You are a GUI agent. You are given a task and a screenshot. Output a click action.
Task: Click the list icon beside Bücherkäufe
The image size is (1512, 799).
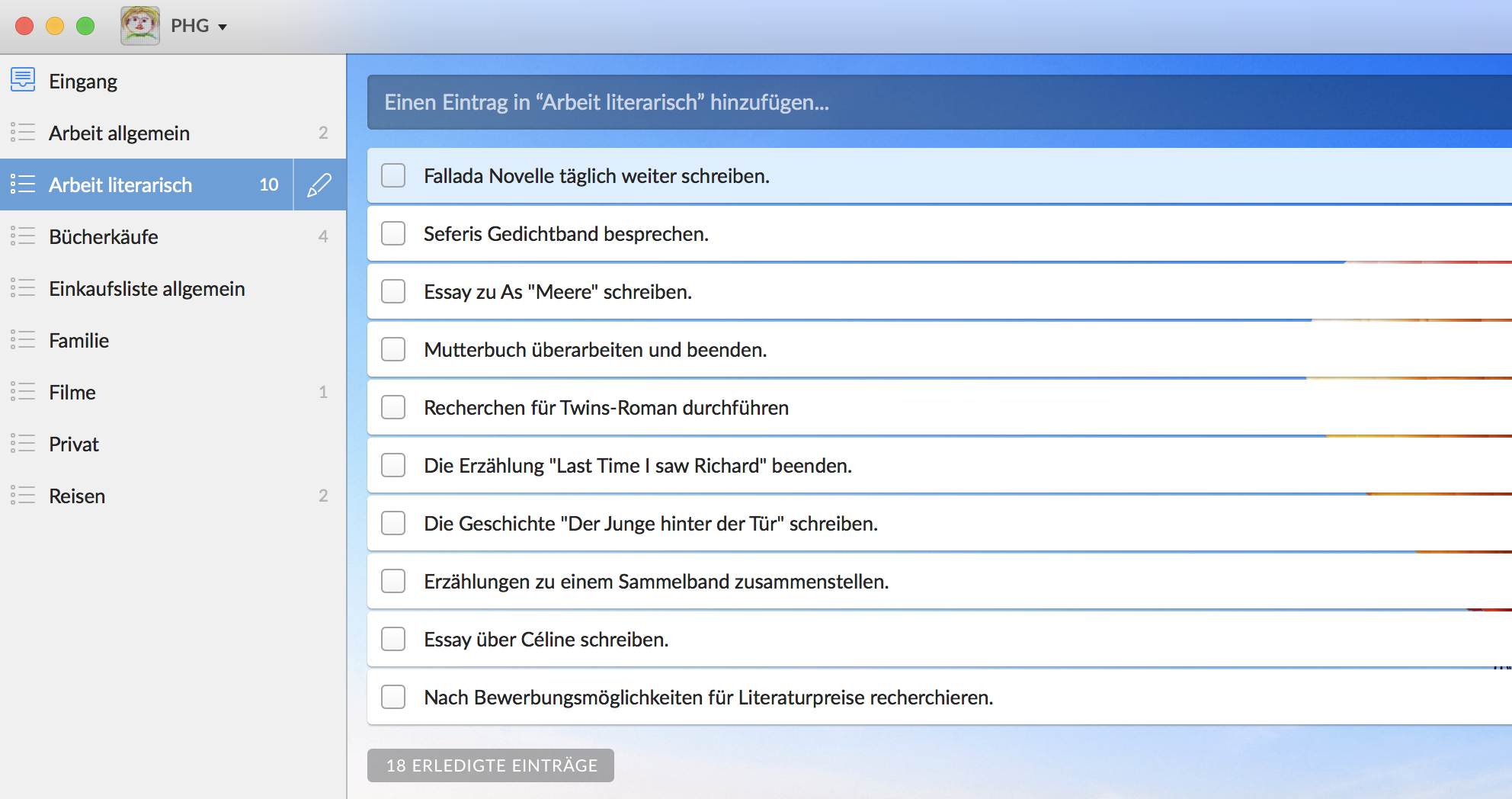click(x=23, y=236)
